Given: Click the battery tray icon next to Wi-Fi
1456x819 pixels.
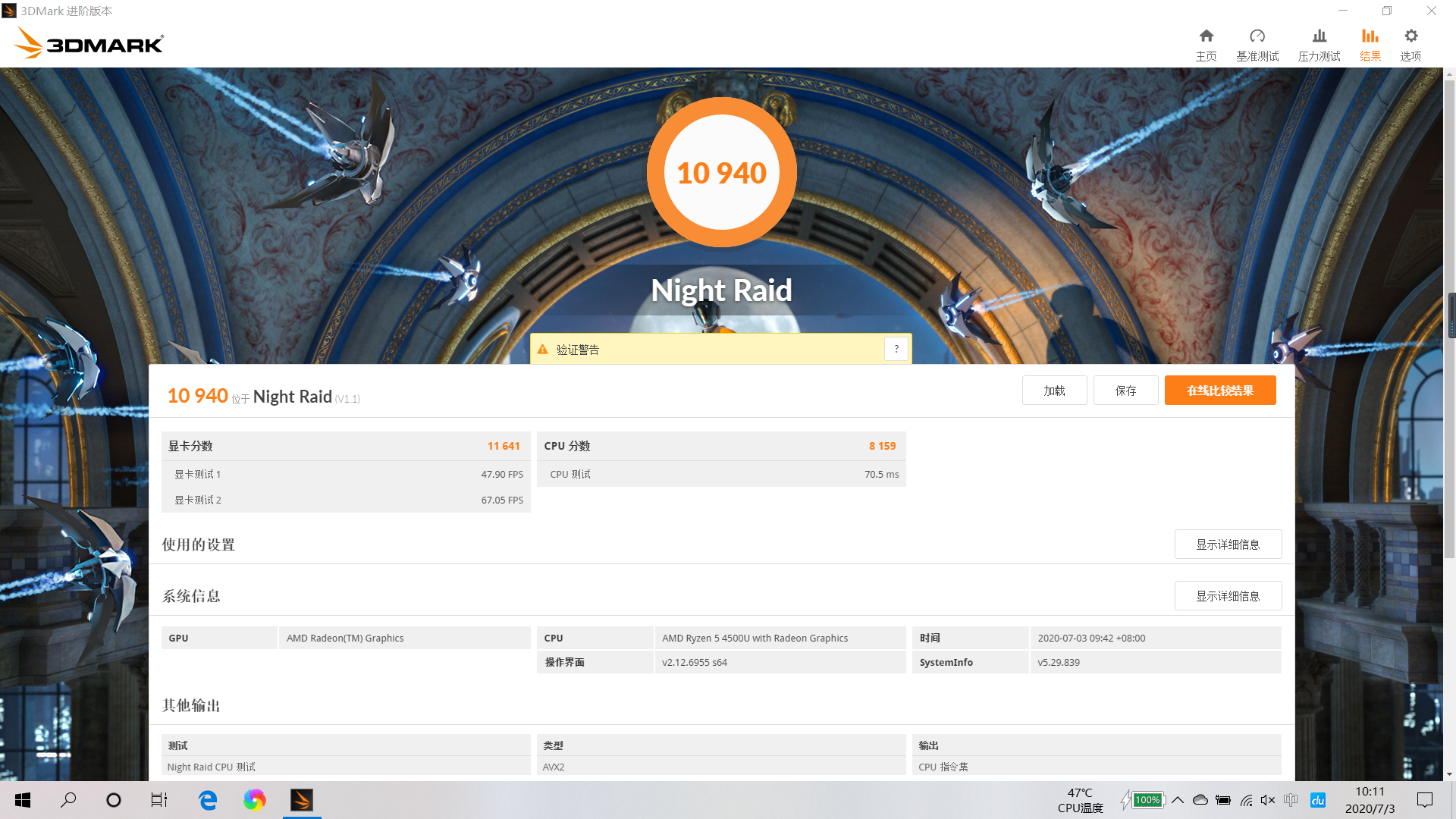Looking at the screenshot, I should point(1223,800).
